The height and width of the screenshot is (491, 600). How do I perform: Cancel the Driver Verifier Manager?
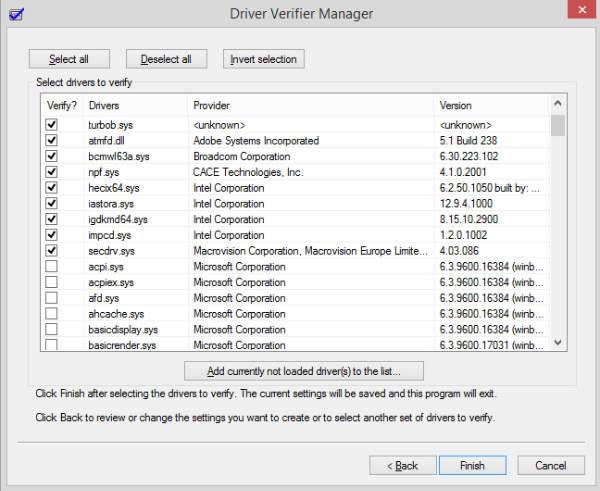[x=550, y=465]
